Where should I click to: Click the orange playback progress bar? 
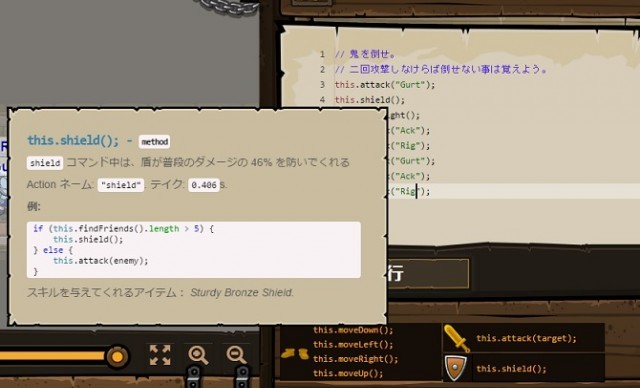[53, 356]
